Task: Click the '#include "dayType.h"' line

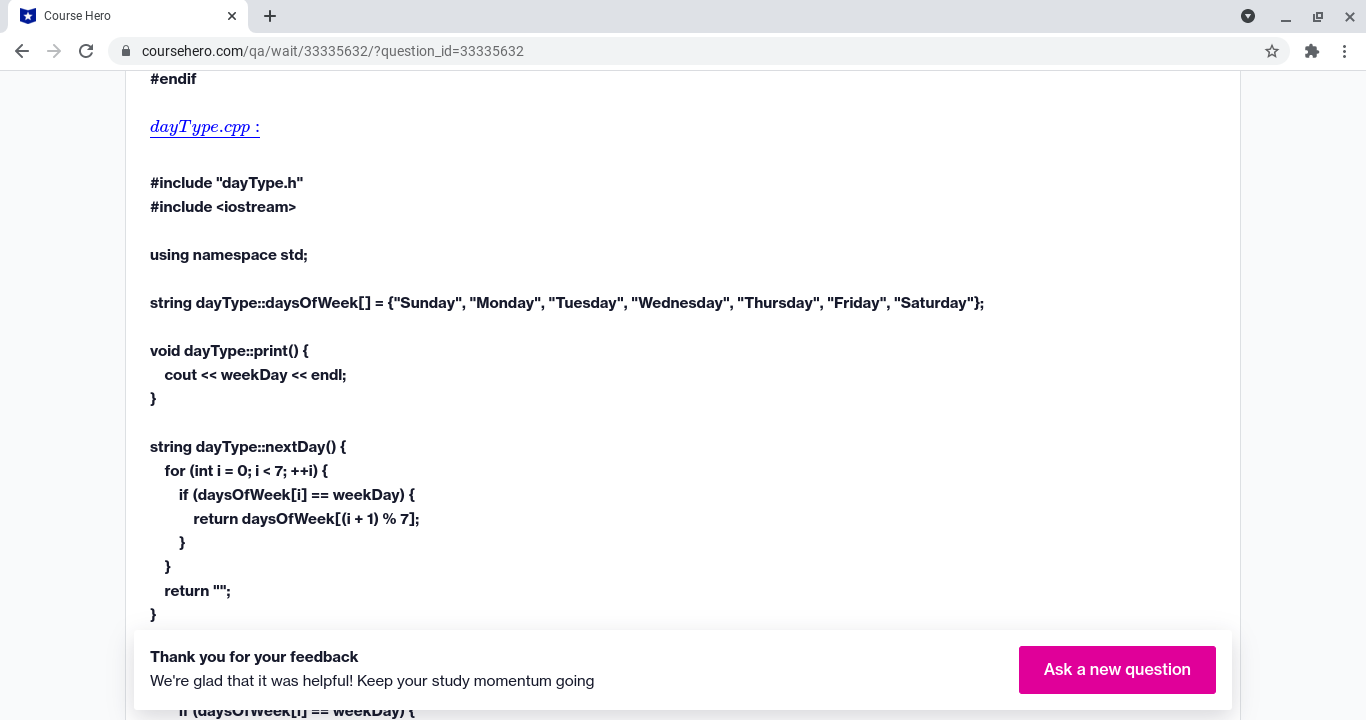Action: pos(227,183)
